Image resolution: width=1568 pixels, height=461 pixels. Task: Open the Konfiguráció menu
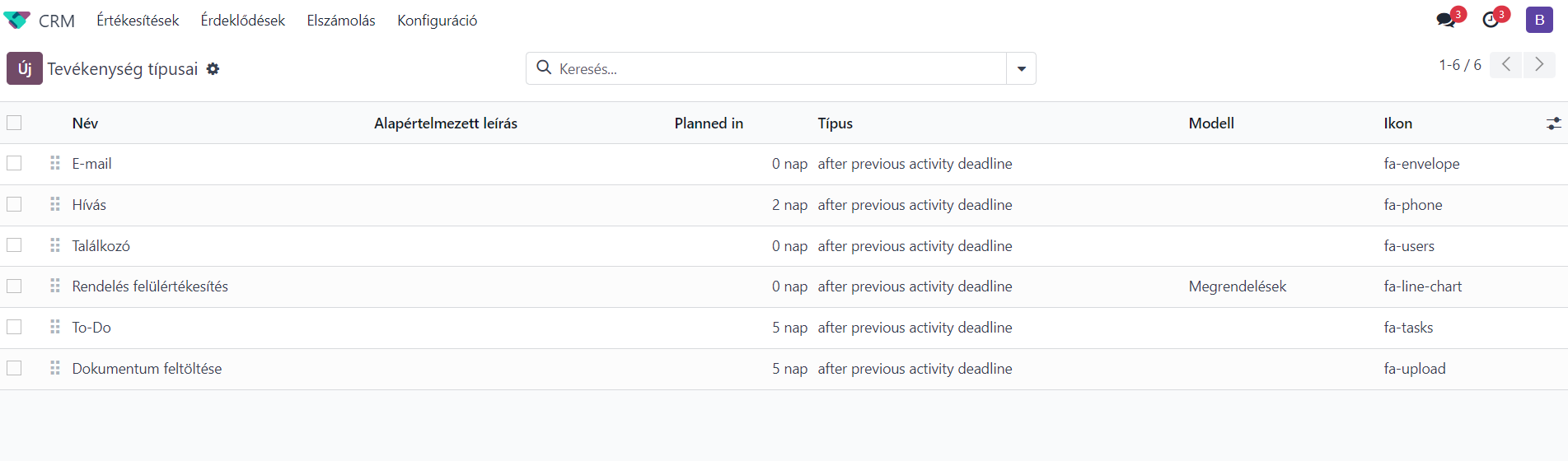[437, 21]
